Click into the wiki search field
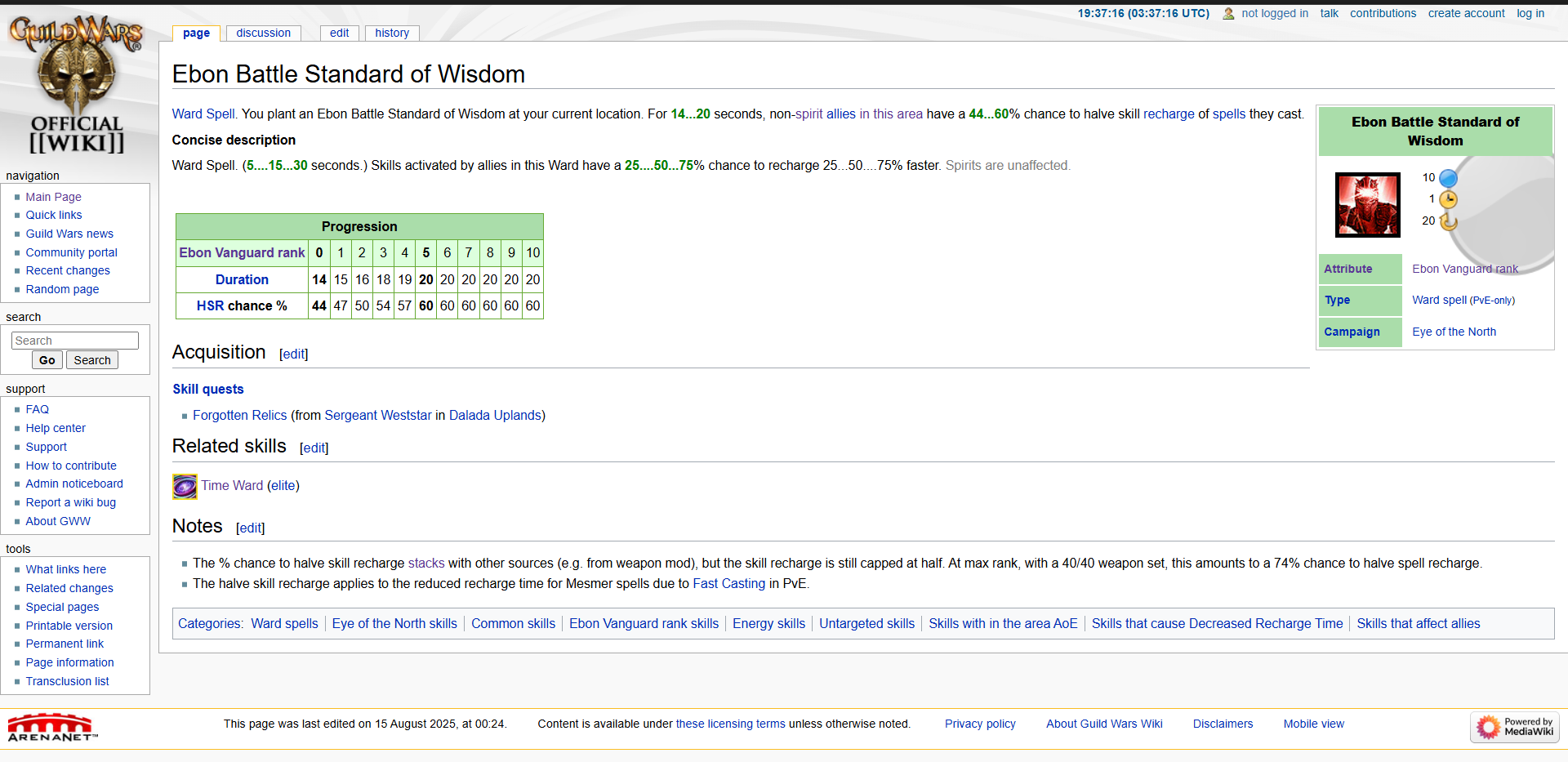 pos(75,341)
